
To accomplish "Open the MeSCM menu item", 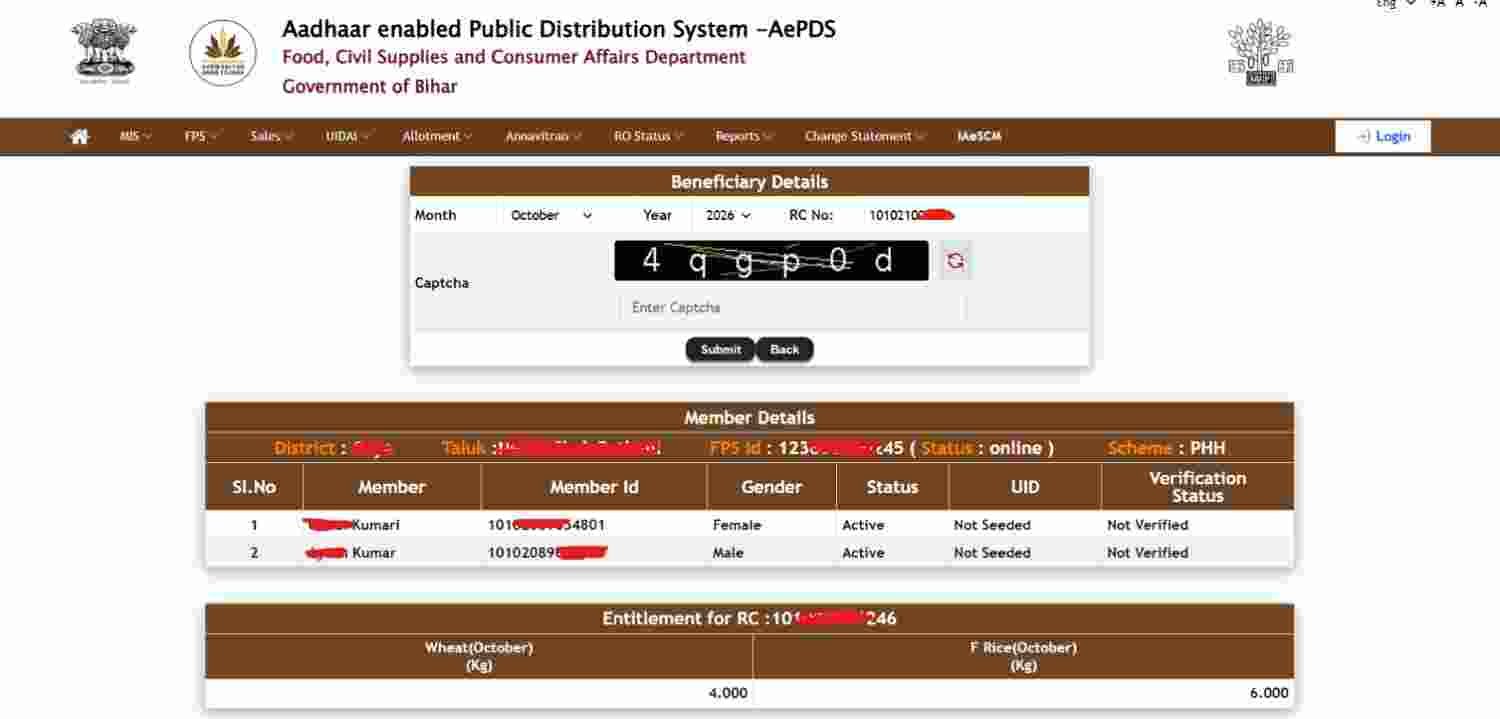I will 979,137.
